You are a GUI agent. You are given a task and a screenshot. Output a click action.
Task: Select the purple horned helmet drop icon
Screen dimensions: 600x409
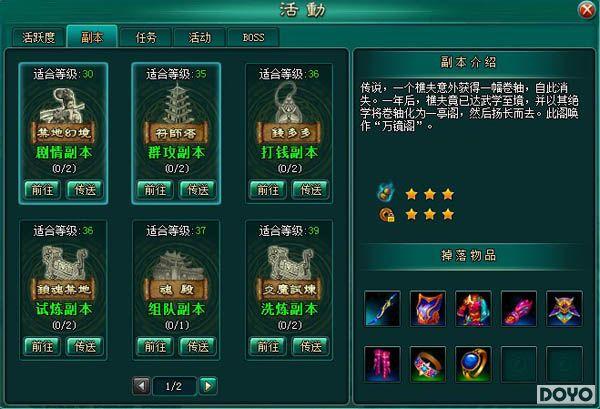[x=564, y=308]
